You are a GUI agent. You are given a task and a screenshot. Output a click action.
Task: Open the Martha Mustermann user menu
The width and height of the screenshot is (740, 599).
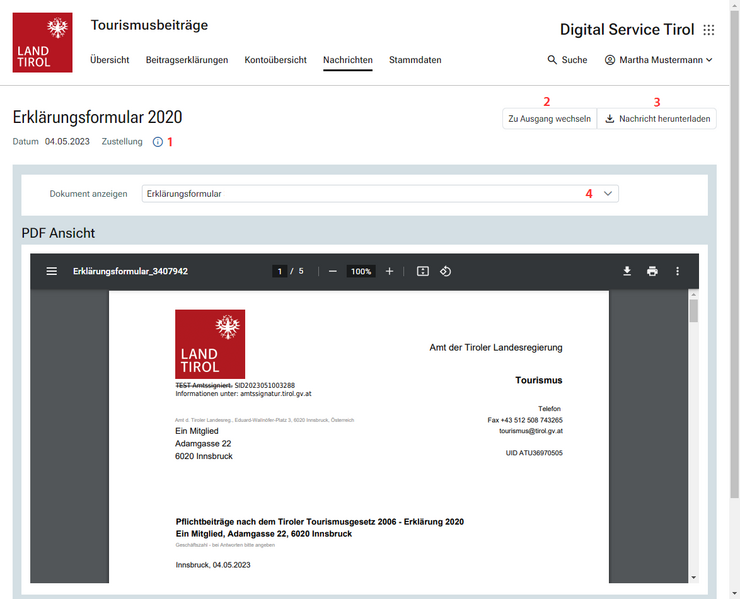[x=659, y=60]
